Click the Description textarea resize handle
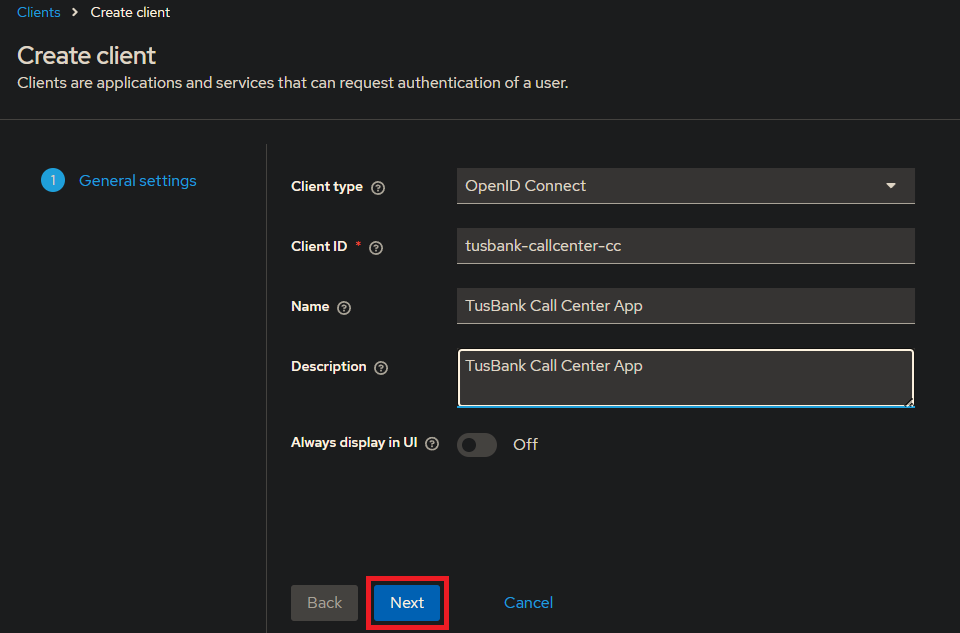The width and height of the screenshot is (960, 633). (x=909, y=402)
